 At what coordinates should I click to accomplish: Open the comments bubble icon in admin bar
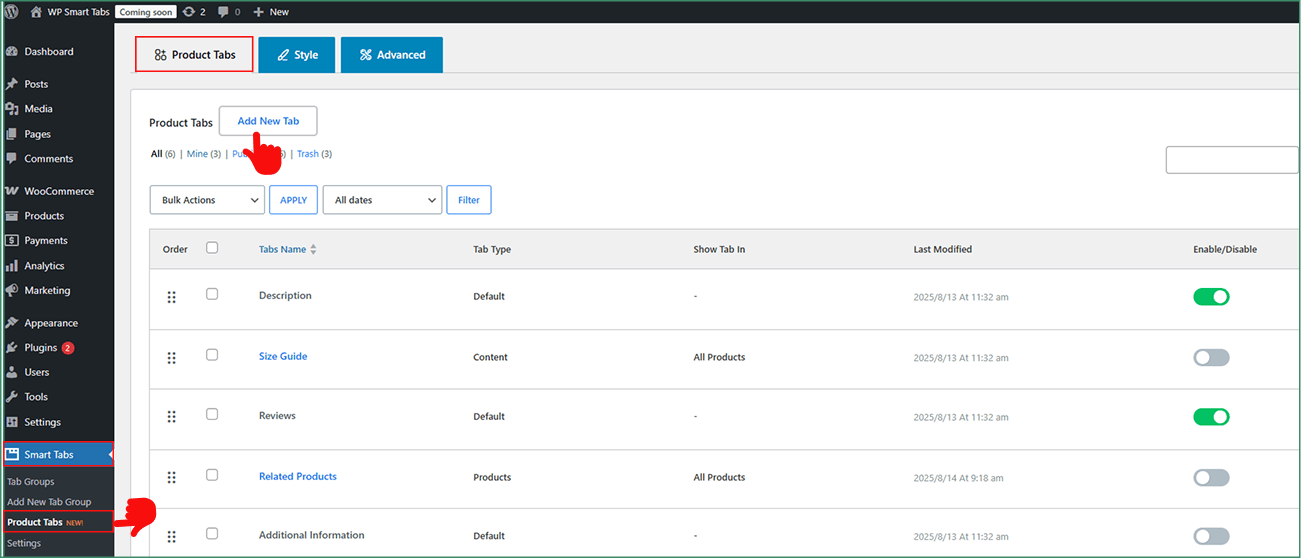[x=223, y=12]
